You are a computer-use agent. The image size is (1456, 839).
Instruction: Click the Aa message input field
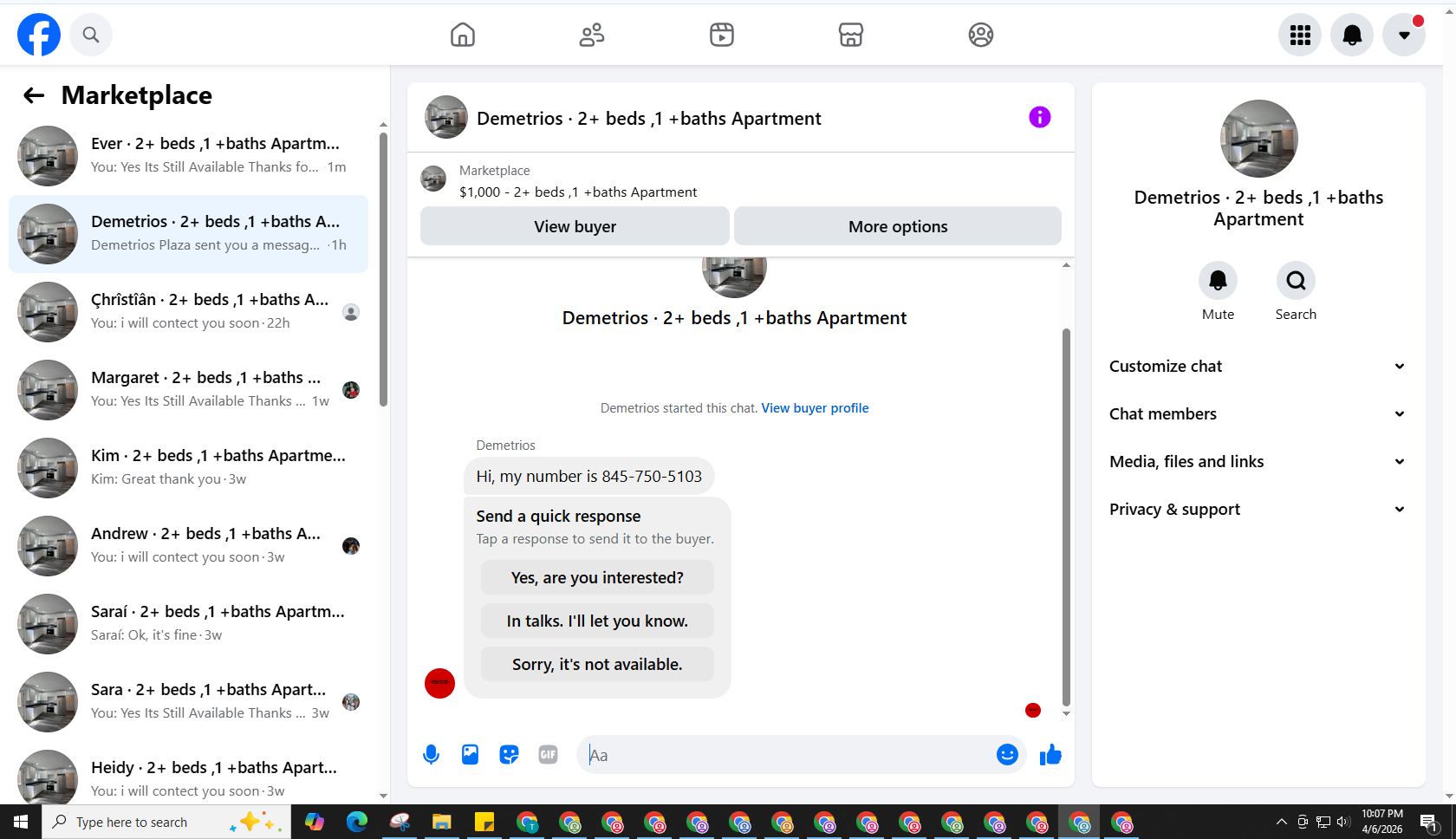tap(787, 755)
